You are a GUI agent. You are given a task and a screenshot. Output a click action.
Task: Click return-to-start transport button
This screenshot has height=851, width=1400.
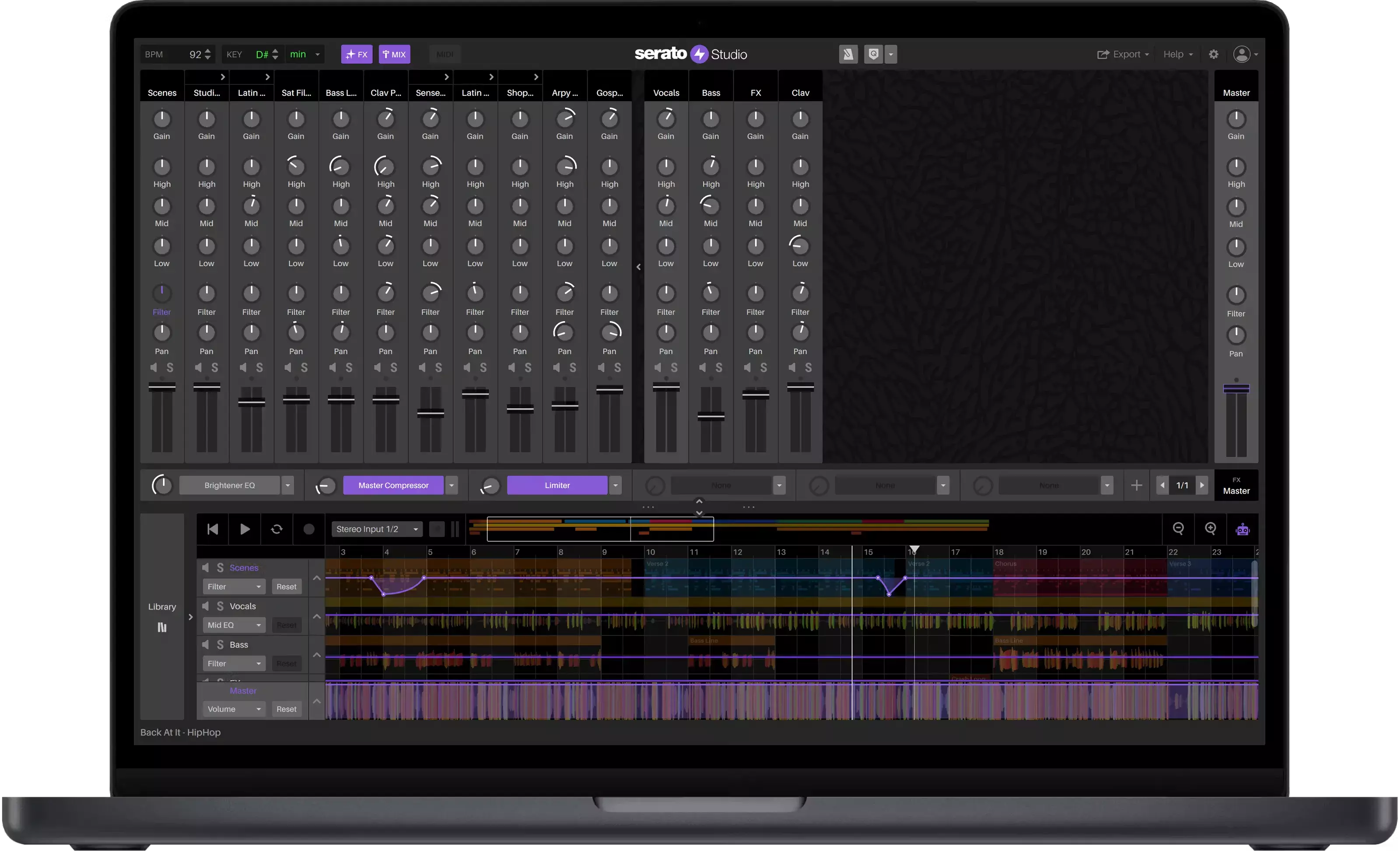[213, 529]
